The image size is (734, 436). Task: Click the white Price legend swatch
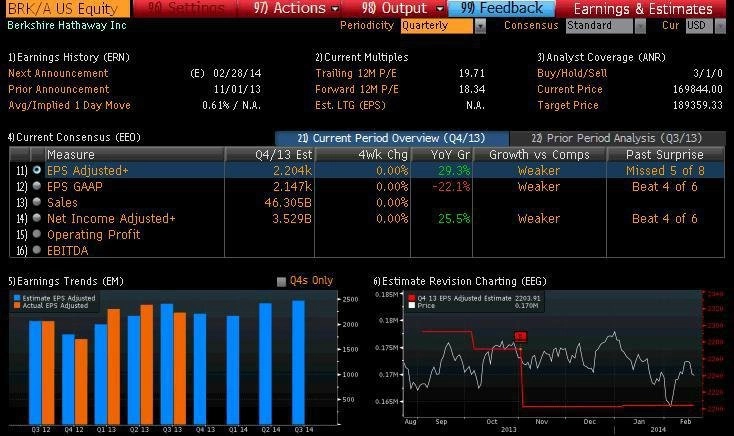click(411, 305)
